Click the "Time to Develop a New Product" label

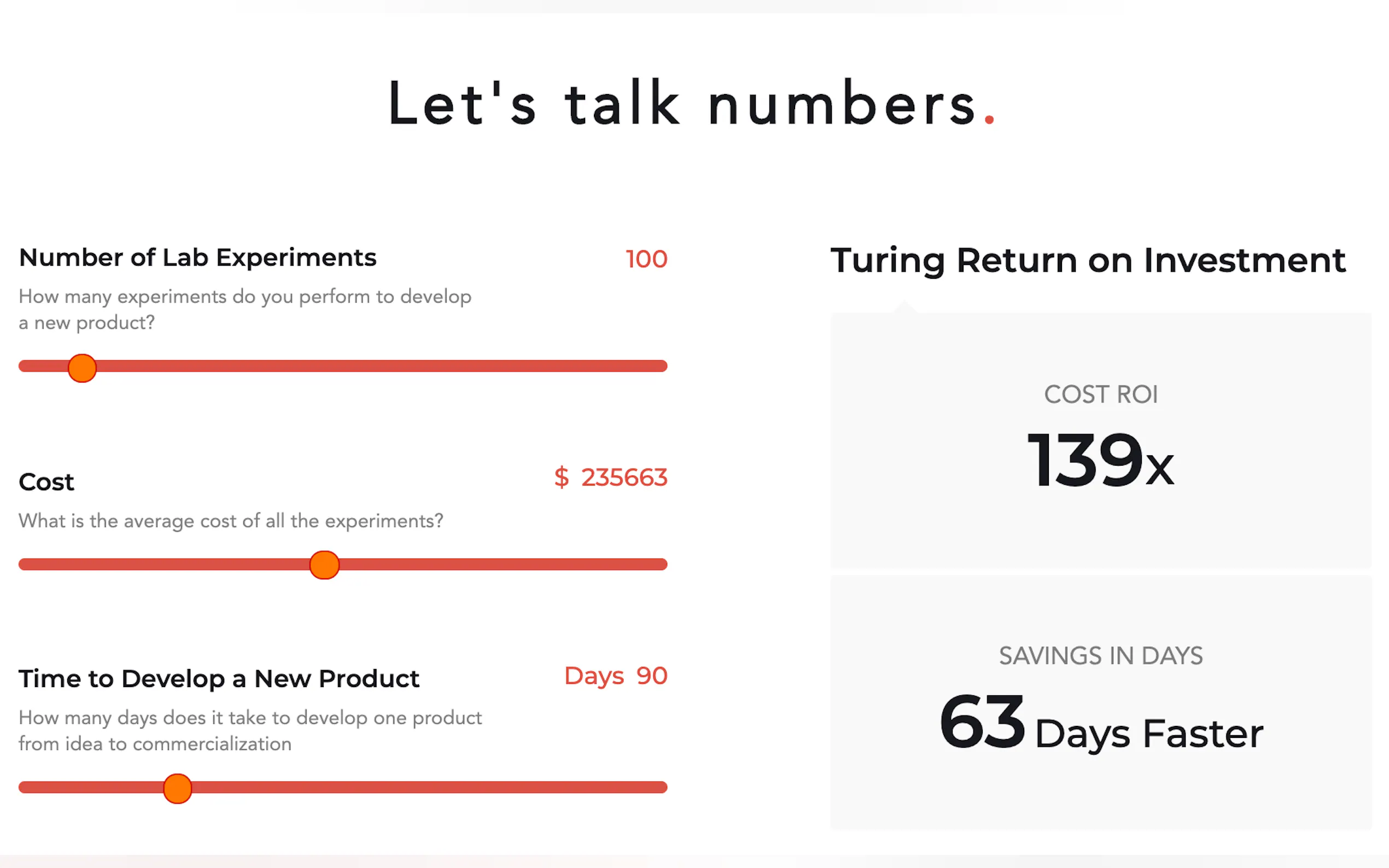tap(219, 678)
